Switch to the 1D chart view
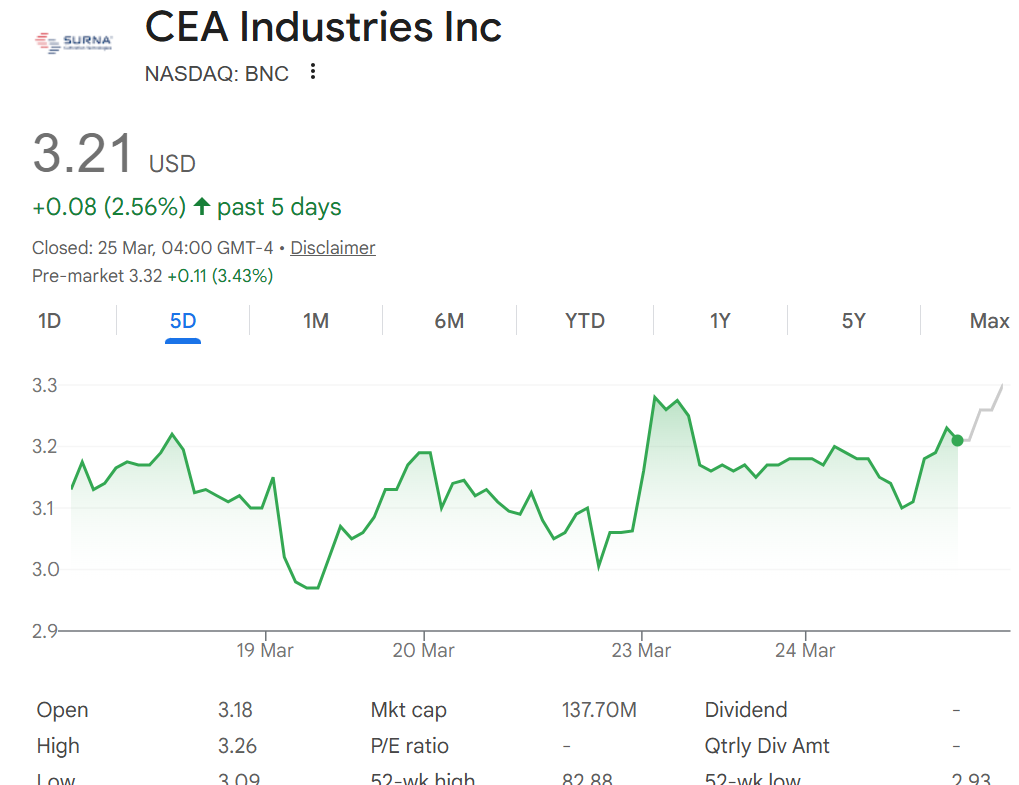This screenshot has height=785, width=1019. coord(45,320)
